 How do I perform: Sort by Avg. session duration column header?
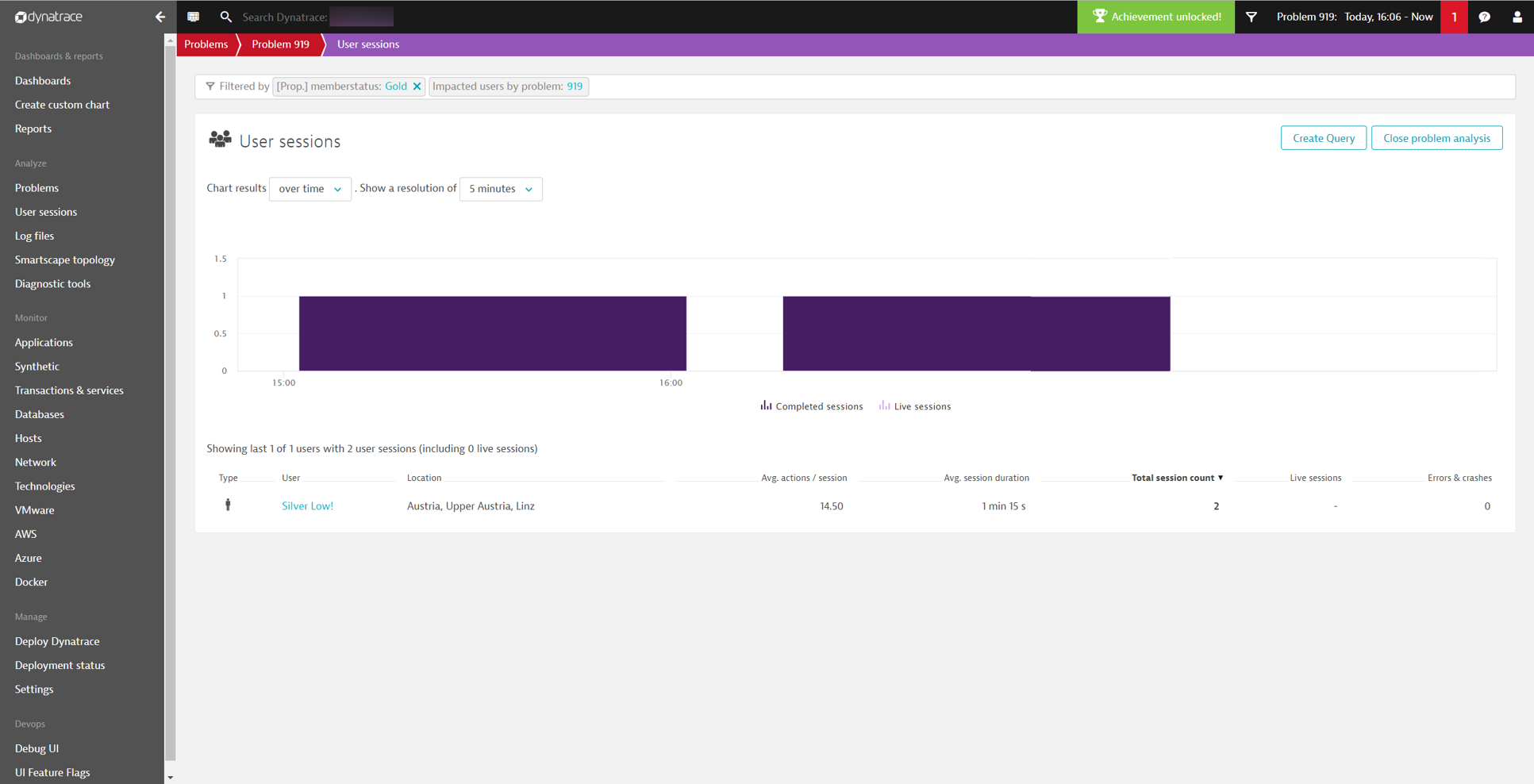pyautogui.click(x=986, y=478)
